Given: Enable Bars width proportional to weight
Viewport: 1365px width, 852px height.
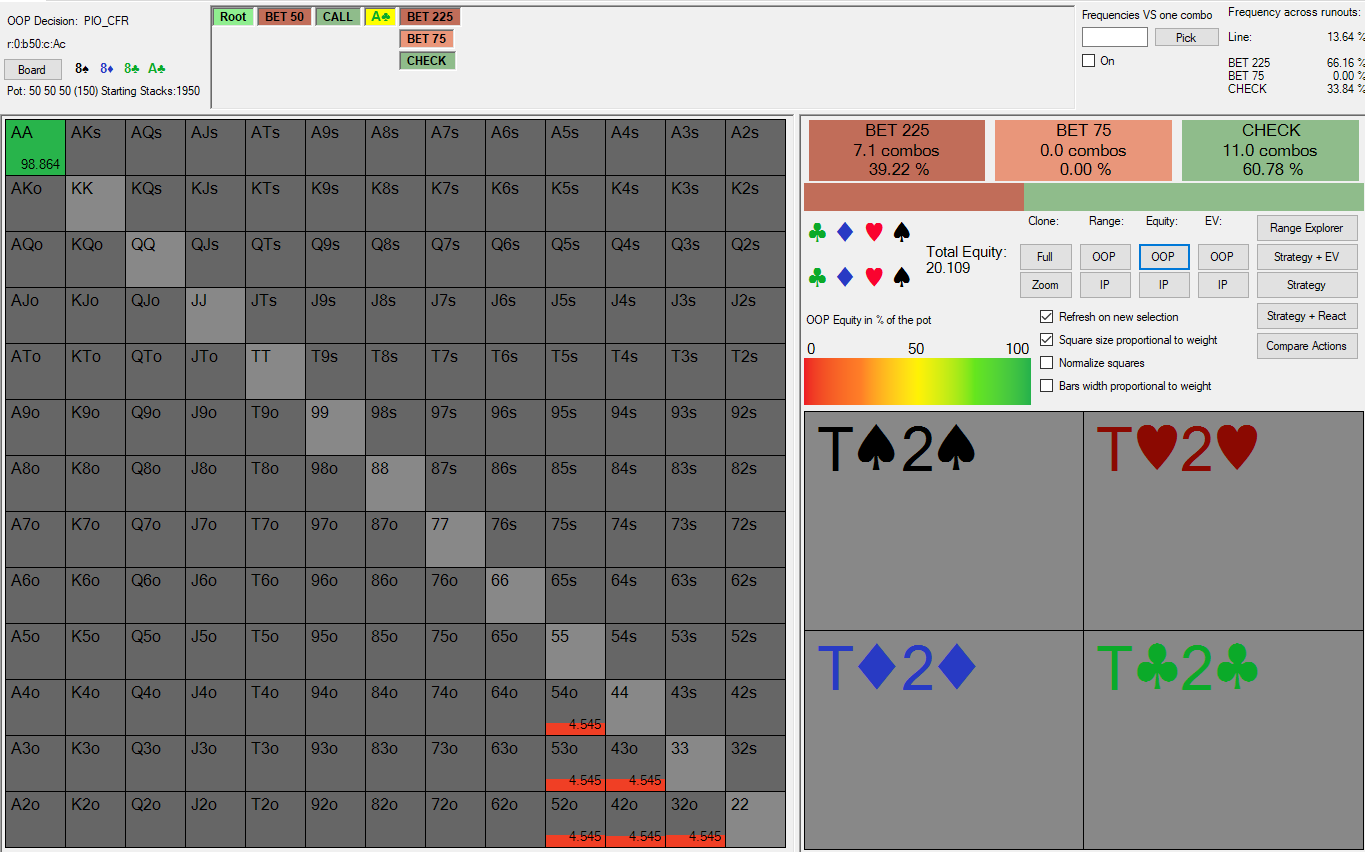Looking at the screenshot, I should point(1047,386).
